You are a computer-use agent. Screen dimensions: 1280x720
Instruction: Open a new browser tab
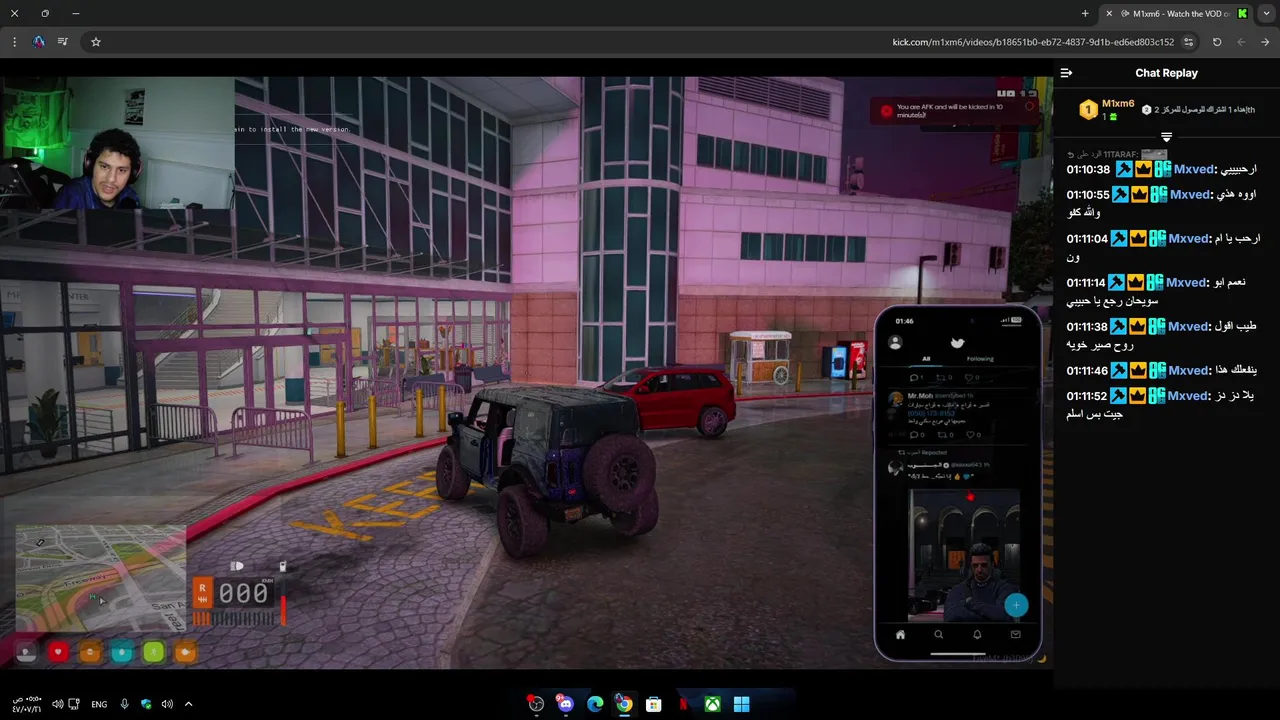click(x=1085, y=14)
